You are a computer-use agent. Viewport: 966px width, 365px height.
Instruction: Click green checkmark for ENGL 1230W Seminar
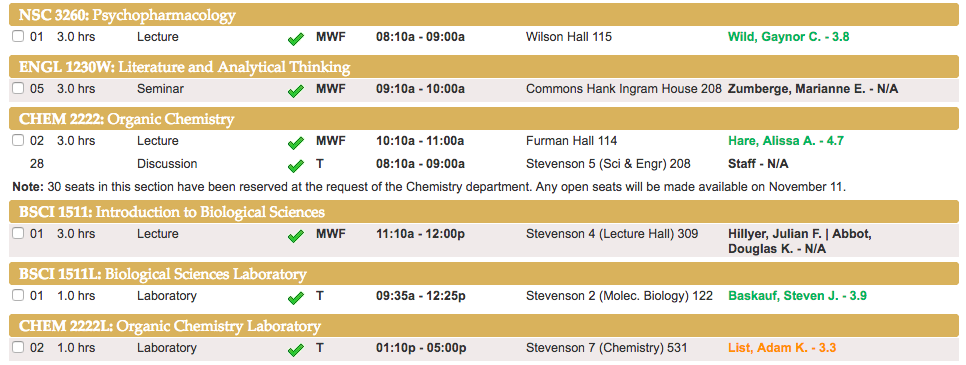[x=296, y=91]
